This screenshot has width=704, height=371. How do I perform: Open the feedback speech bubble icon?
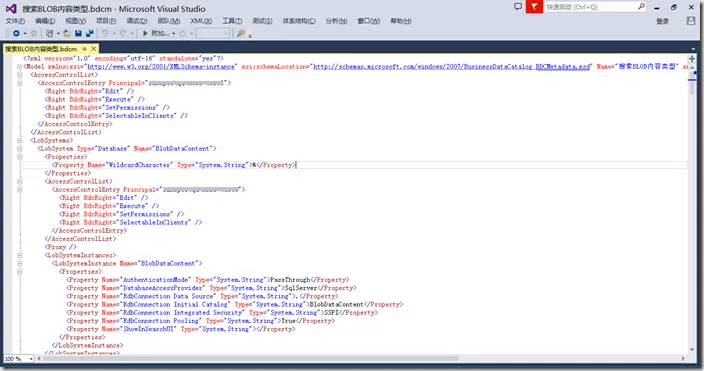tap(518, 7)
